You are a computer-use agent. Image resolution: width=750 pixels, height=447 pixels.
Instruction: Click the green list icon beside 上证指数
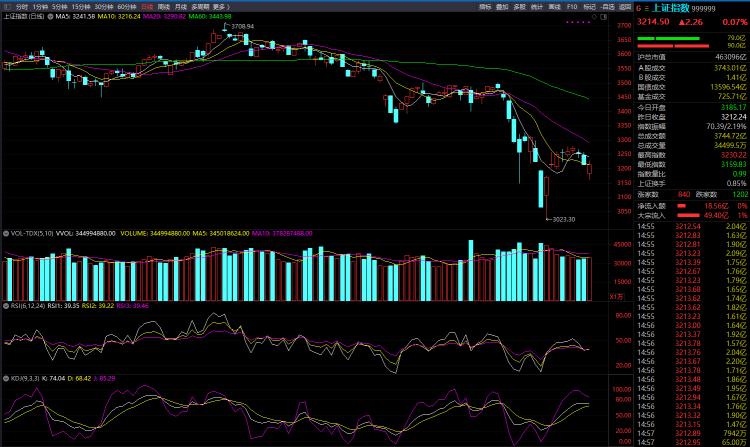click(x=647, y=8)
